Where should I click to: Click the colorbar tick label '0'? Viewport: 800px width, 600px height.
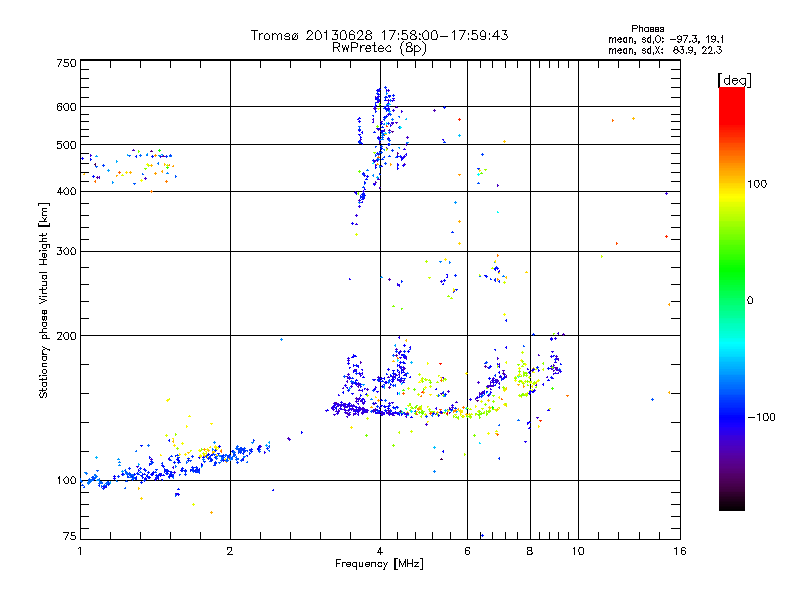pos(749,301)
